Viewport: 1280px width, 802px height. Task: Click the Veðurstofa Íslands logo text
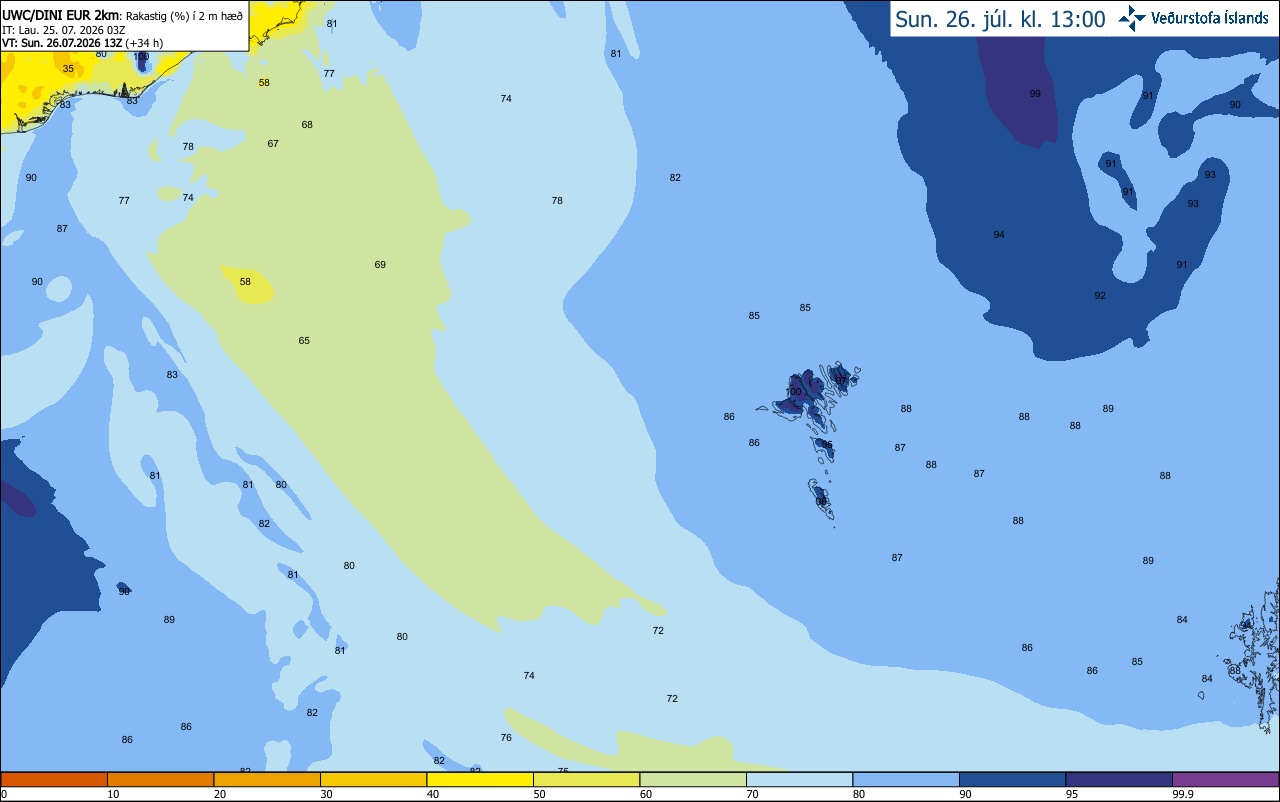[1210, 18]
